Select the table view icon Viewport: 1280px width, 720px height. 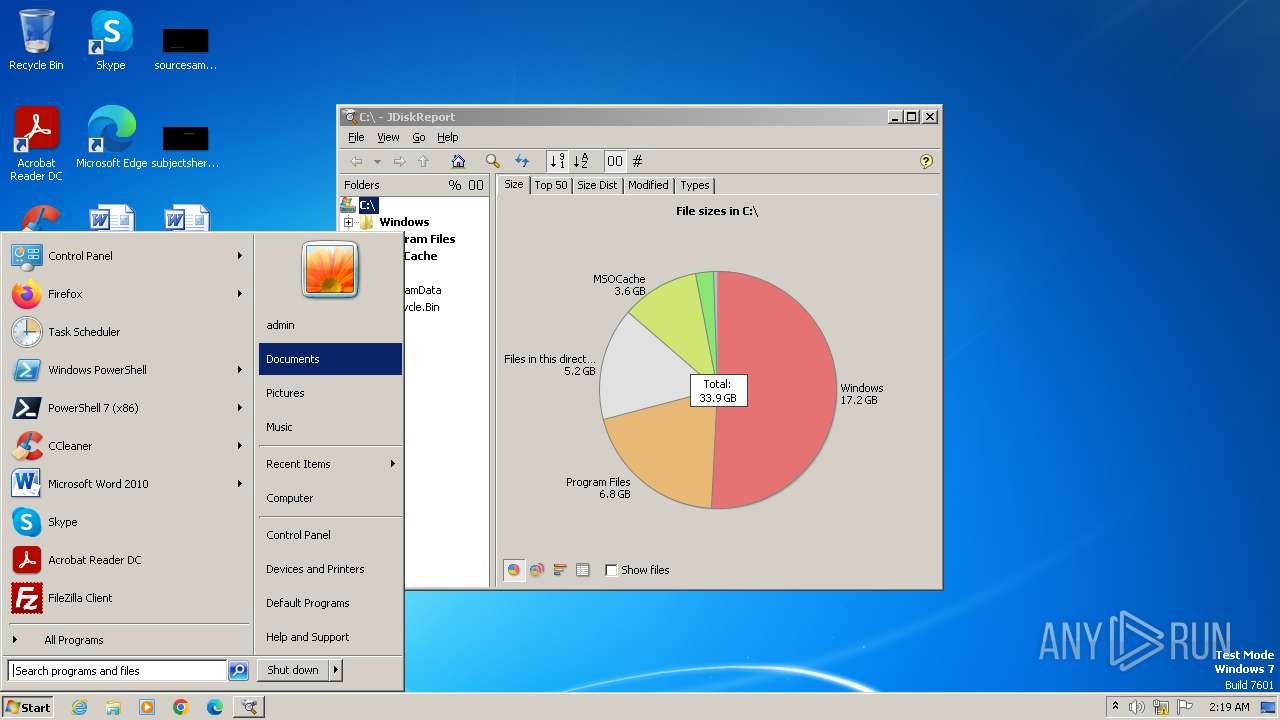(x=583, y=570)
